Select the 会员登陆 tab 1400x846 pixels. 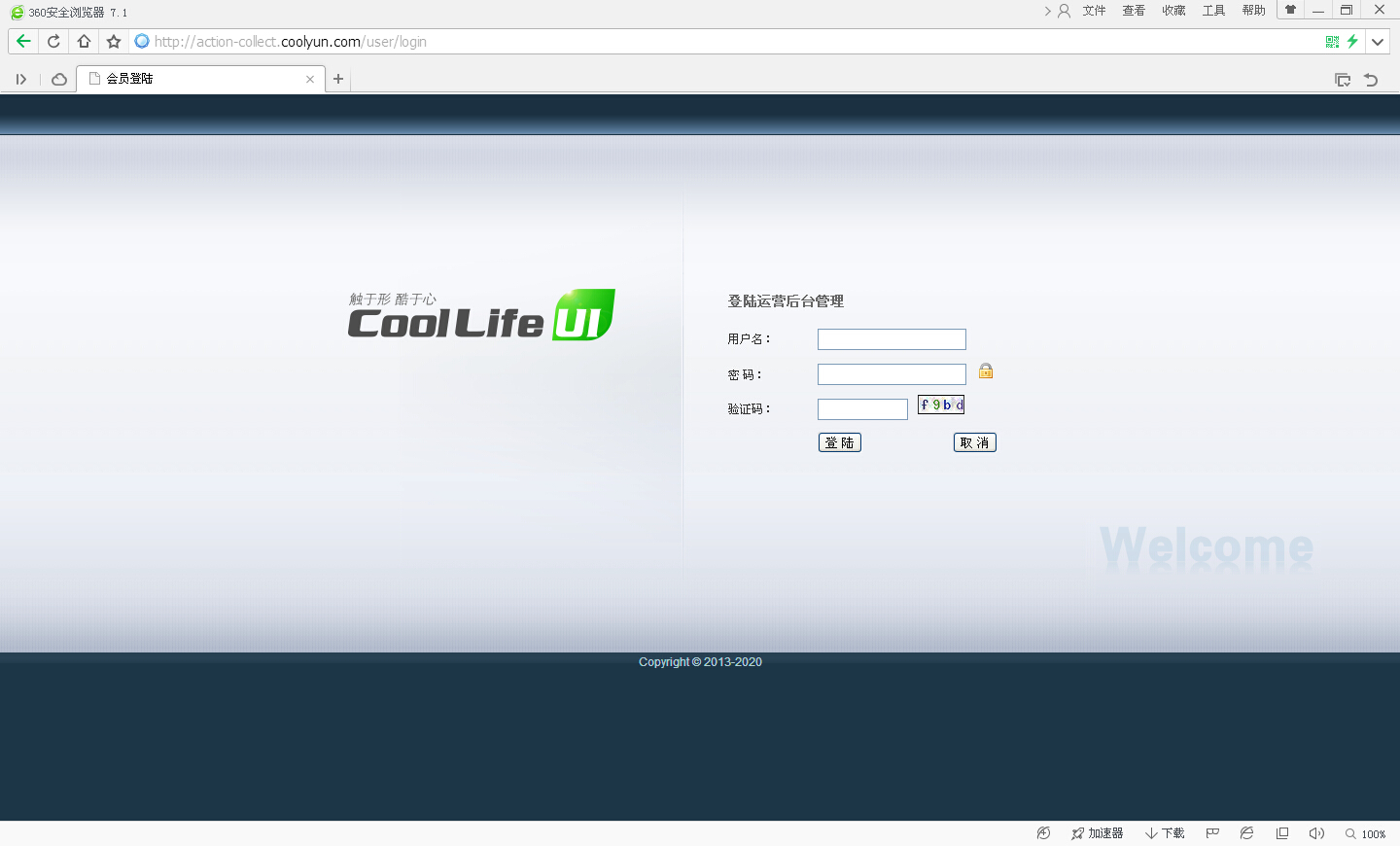coord(201,79)
